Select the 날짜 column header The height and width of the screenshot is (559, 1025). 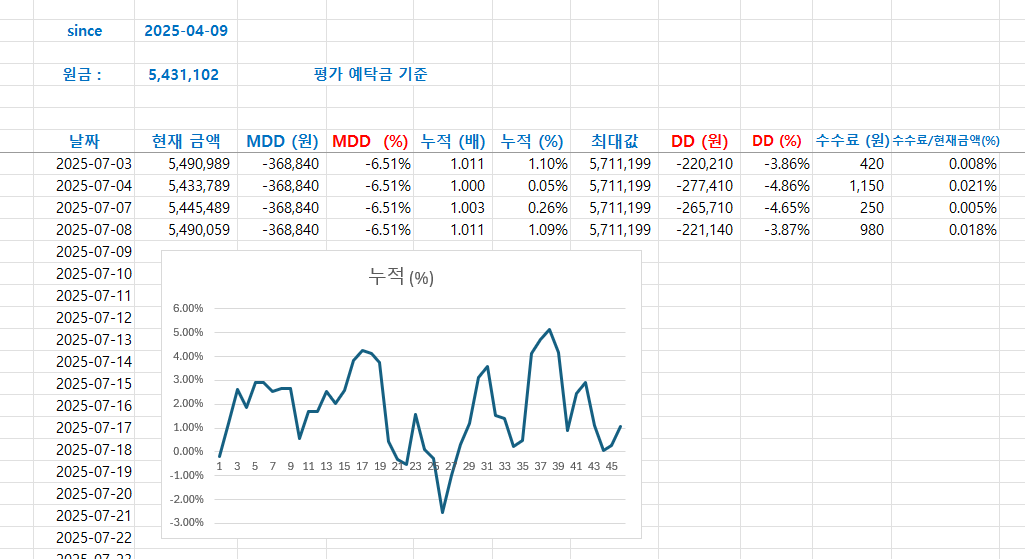pos(84,141)
